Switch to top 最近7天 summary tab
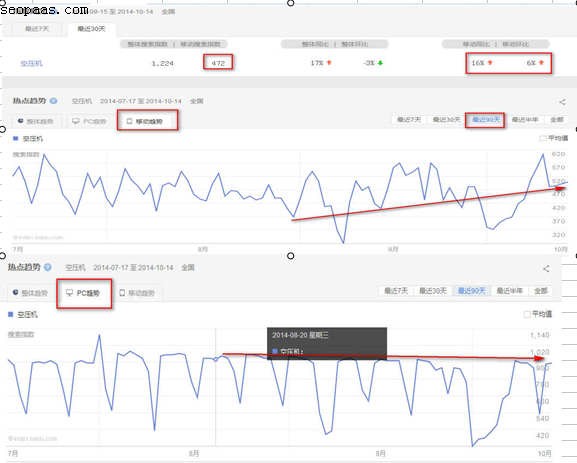The width and height of the screenshot is (577, 463). 37,29
